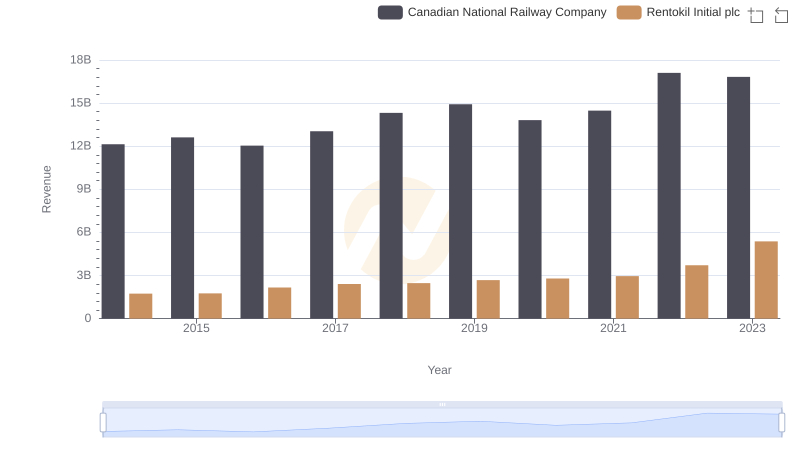Click the 2022 Canadian National Railway bar
The image size is (800, 461).
tap(669, 196)
